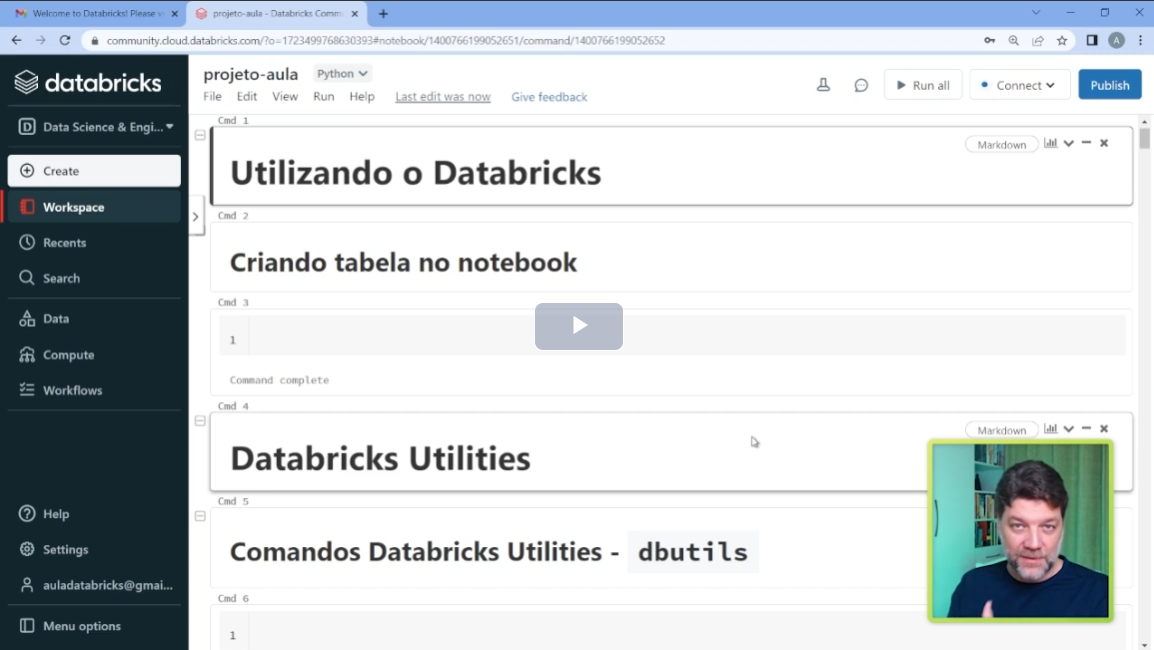
Task: Open the Edit menu
Action: click(247, 96)
